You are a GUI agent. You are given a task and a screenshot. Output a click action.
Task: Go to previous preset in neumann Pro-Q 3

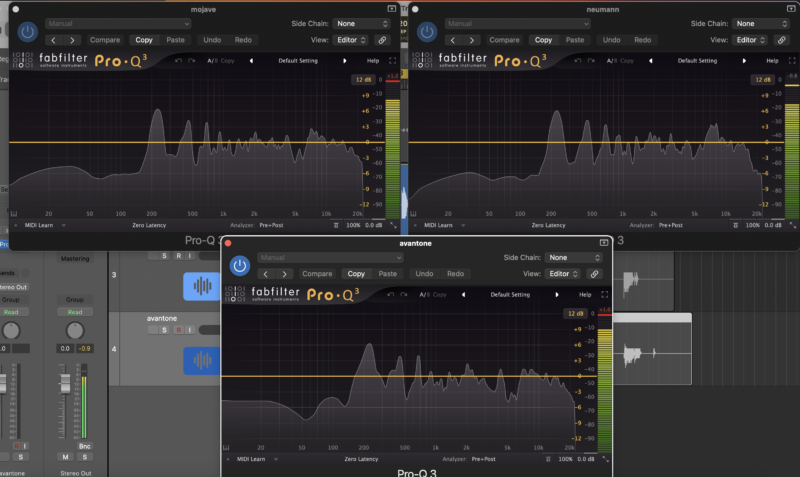(x=650, y=60)
